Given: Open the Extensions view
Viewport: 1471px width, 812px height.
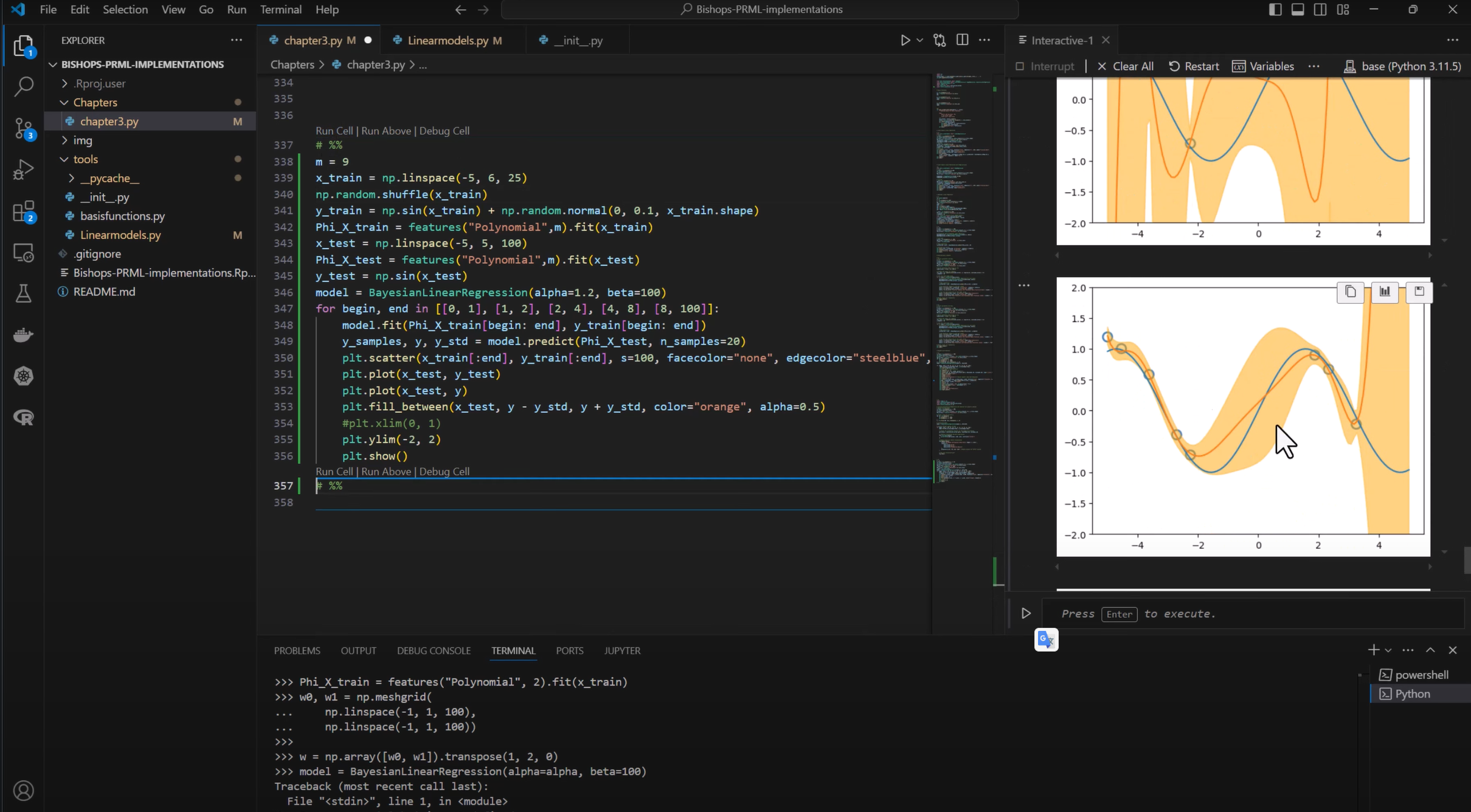Looking at the screenshot, I should pyautogui.click(x=23, y=211).
